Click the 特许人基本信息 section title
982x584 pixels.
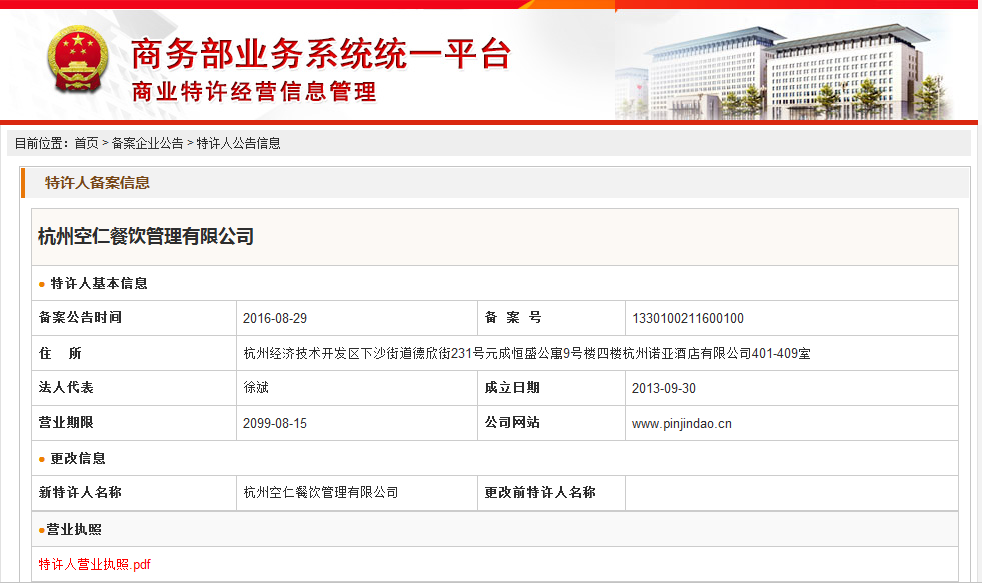[99, 284]
